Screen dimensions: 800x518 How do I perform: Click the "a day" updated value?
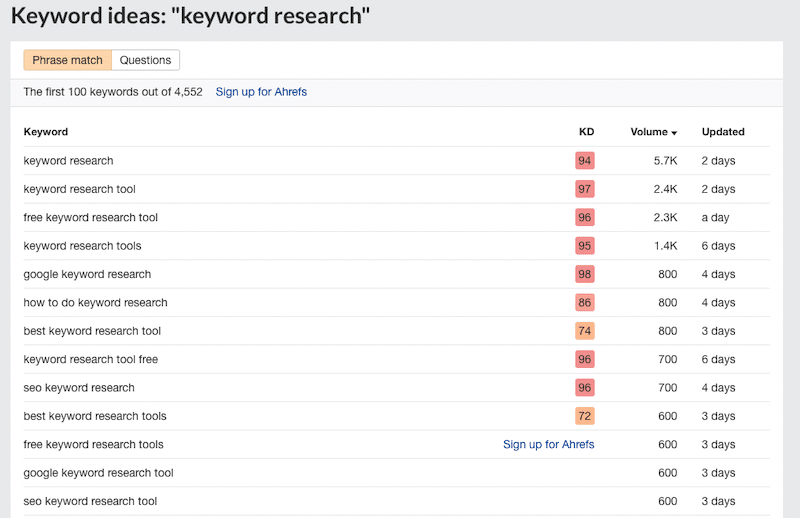click(715, 218)
